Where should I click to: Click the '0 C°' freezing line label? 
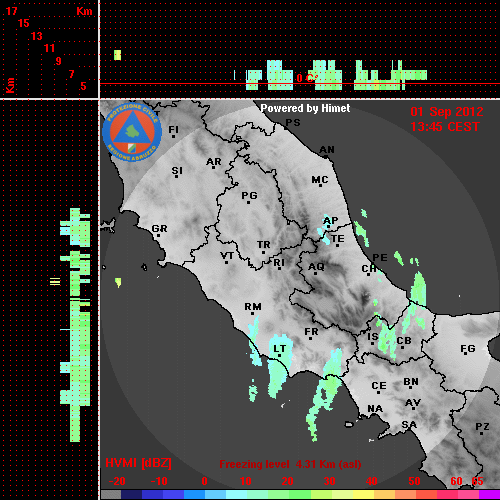click(x=307, y=78)
